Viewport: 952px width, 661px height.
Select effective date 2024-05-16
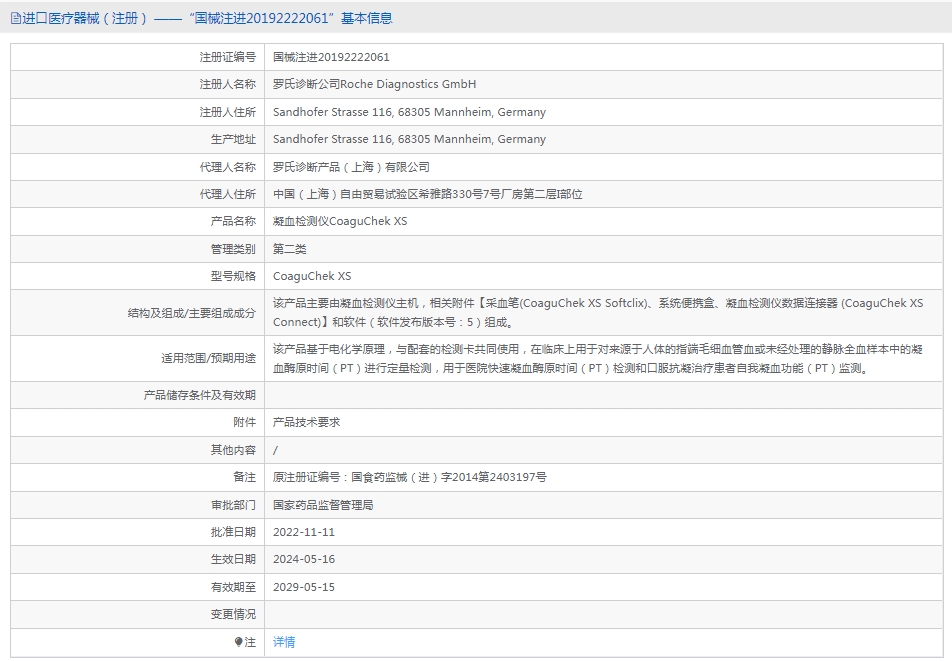(304, 560)
